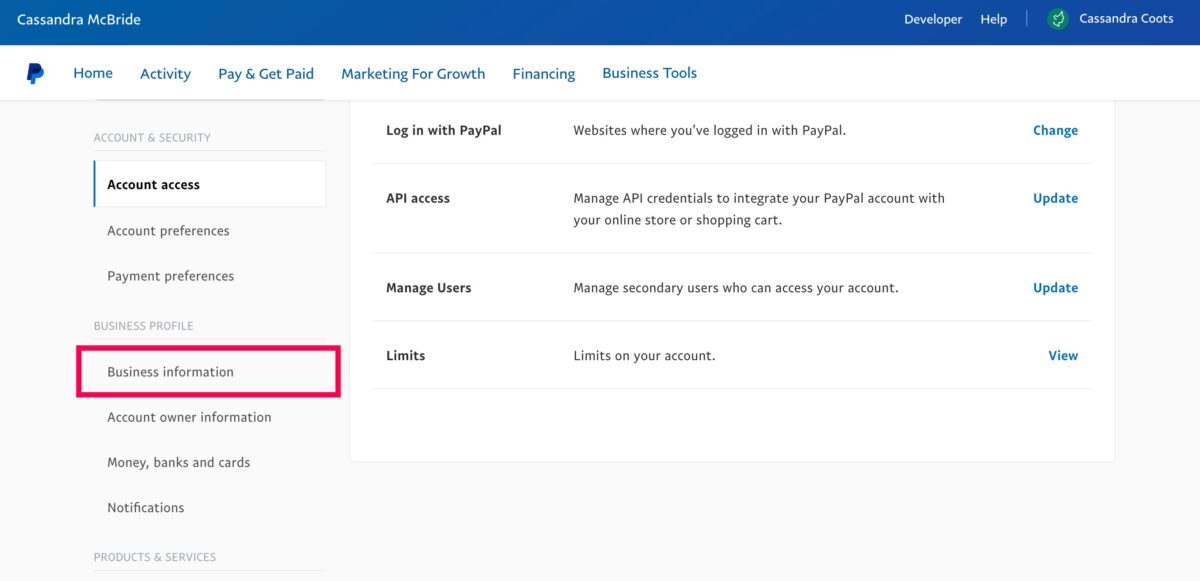Screen dimensions: 1200x581
Task: Click the 'API access' row label
Action: [418, 198]
